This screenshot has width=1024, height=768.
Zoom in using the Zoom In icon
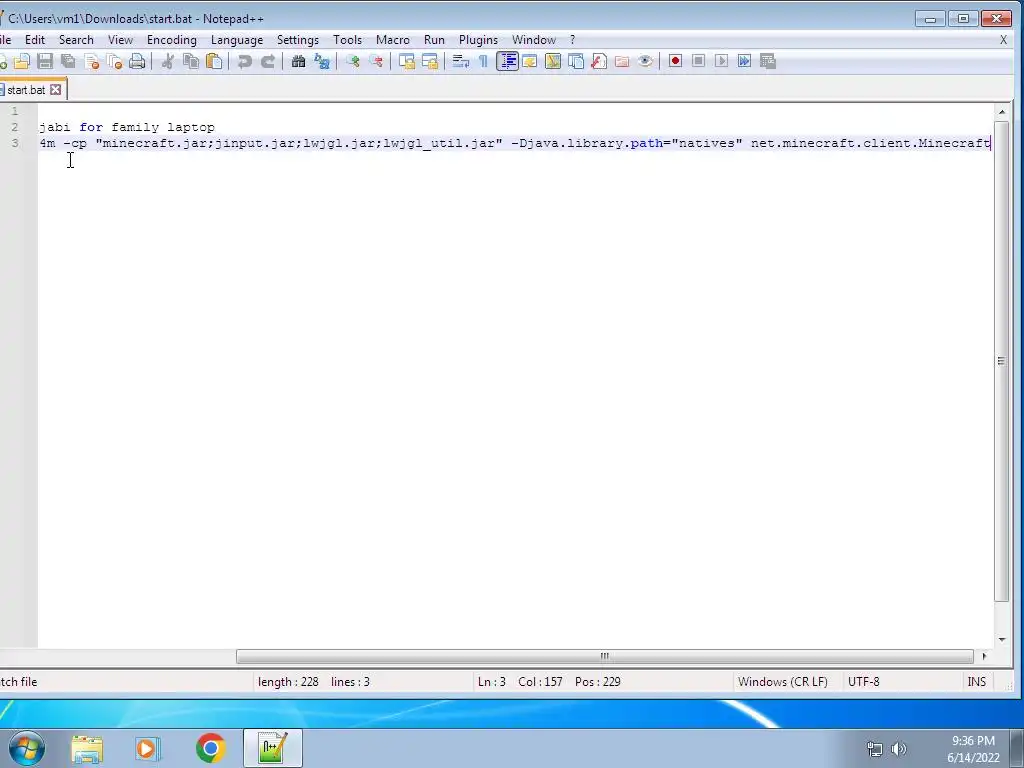tap(353, 61)
